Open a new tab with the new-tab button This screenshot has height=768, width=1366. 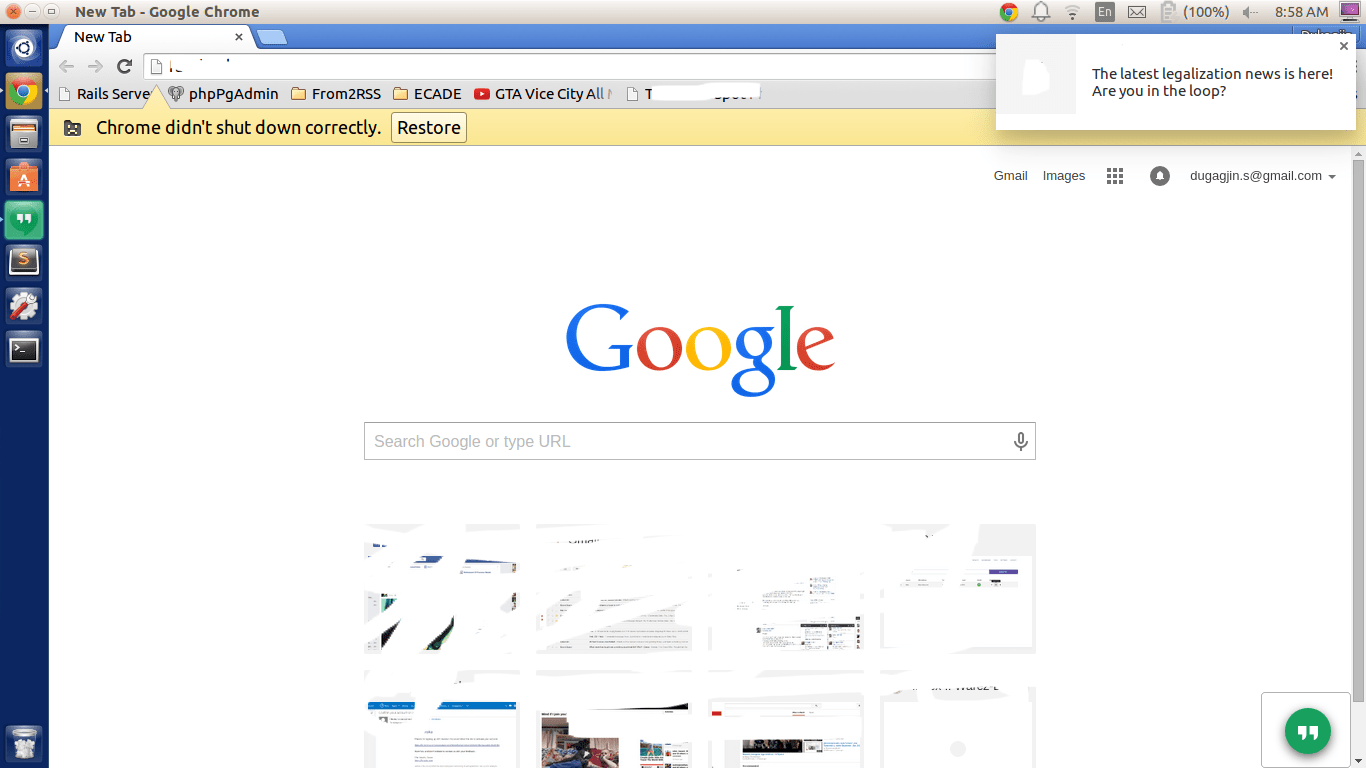tap(271, 38)
